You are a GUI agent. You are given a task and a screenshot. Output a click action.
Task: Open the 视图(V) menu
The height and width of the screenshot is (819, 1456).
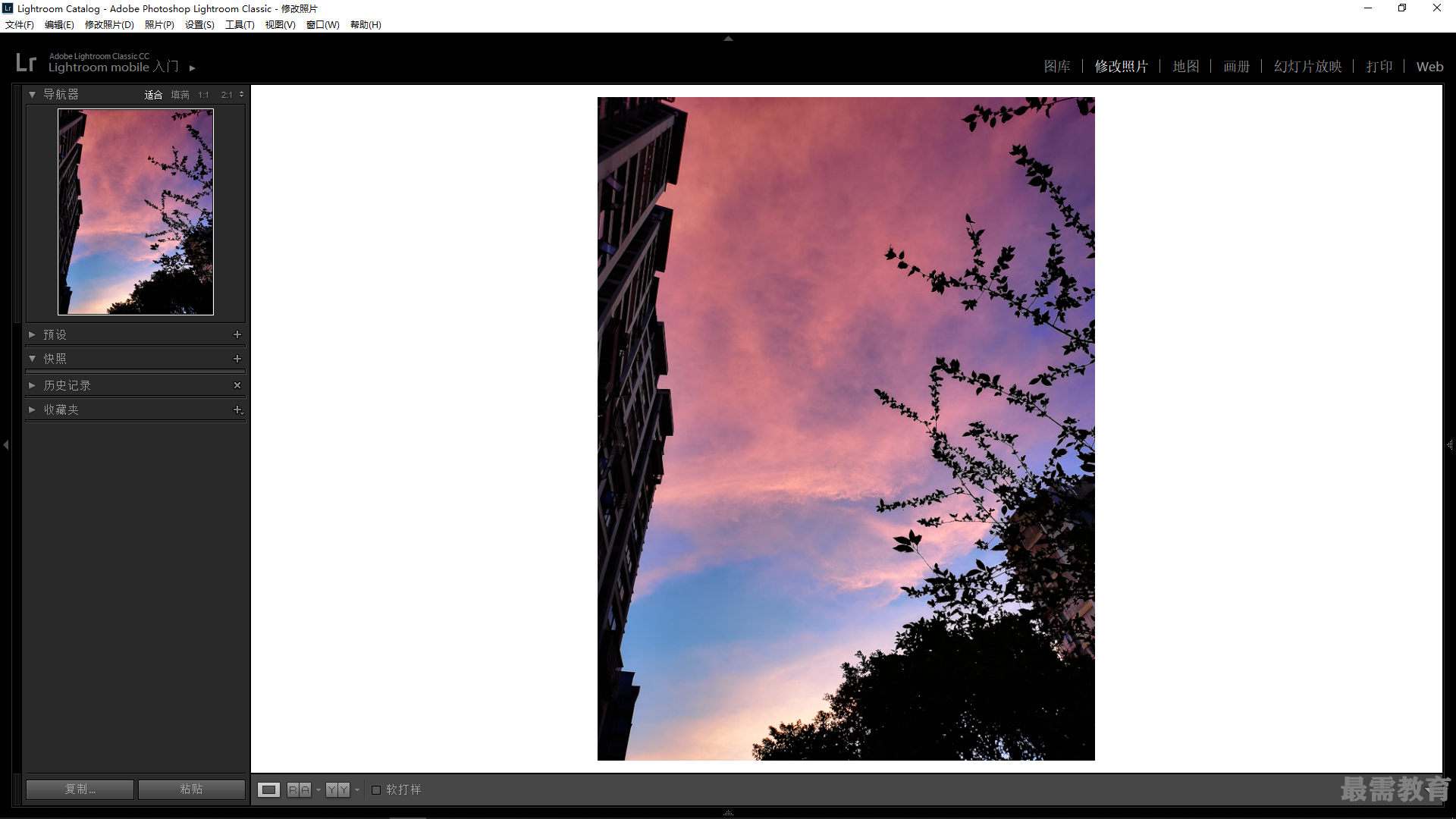[x=280, y=25]
